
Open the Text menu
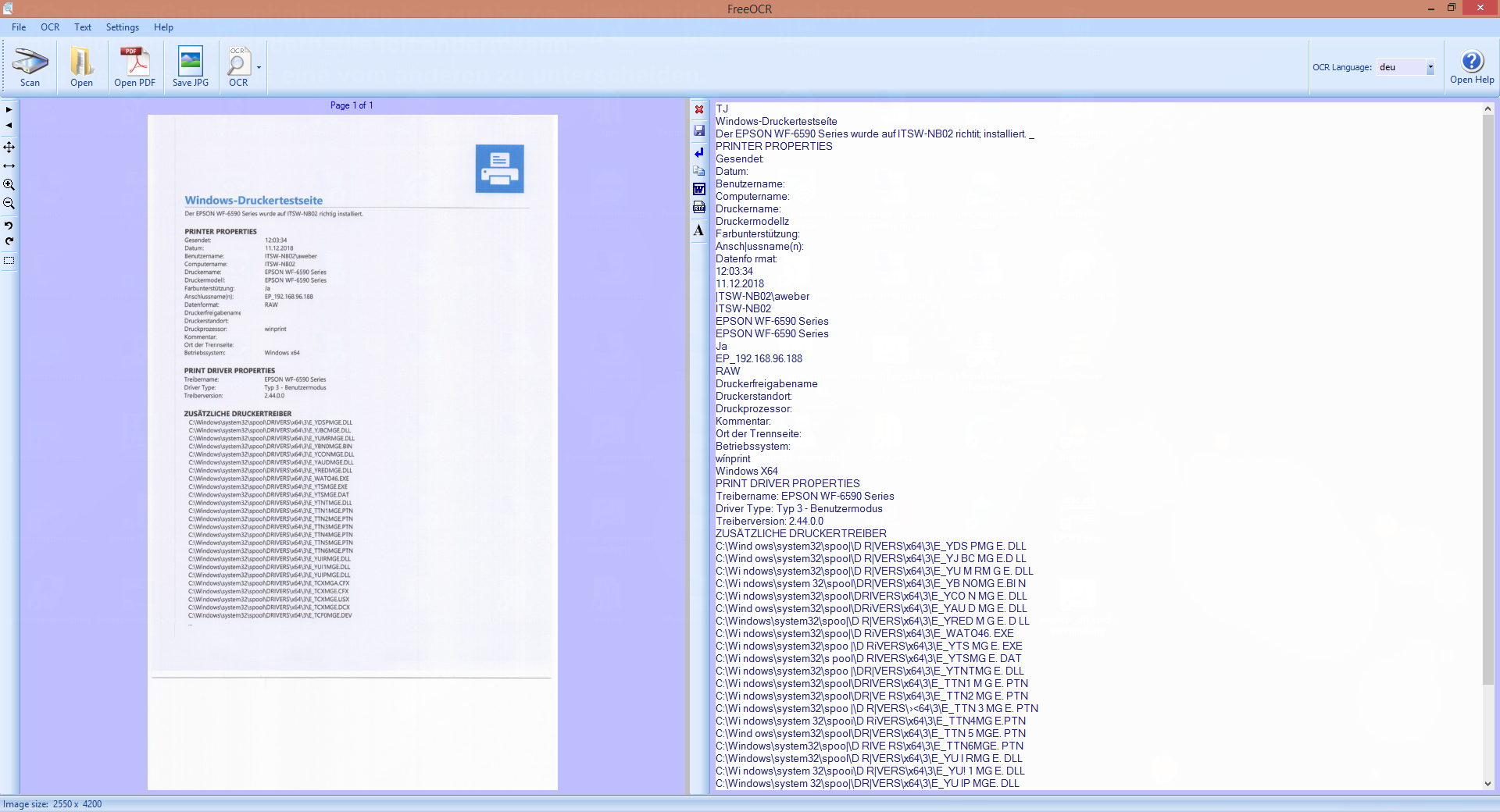83,27
